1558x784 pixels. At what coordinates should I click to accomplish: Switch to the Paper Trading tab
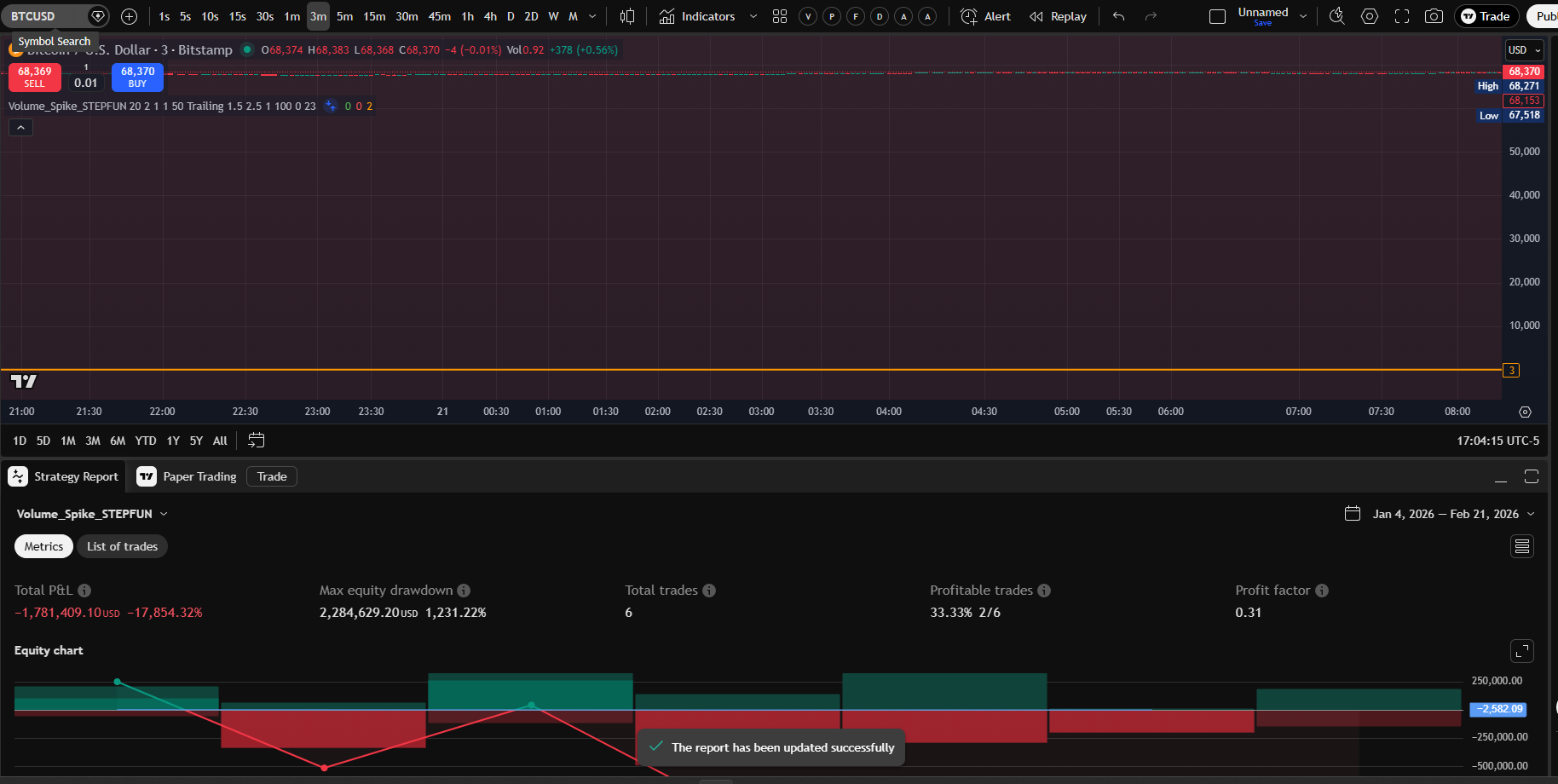tap(199, 476)
